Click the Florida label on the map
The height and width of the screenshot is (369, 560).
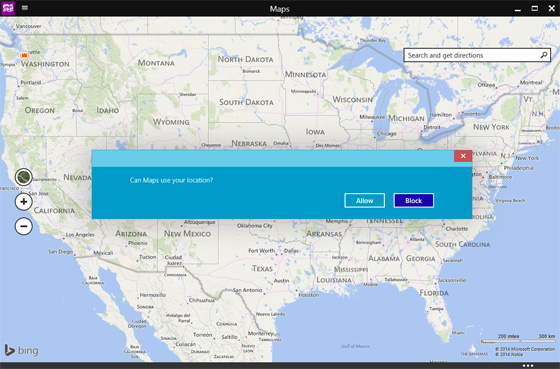434,293
